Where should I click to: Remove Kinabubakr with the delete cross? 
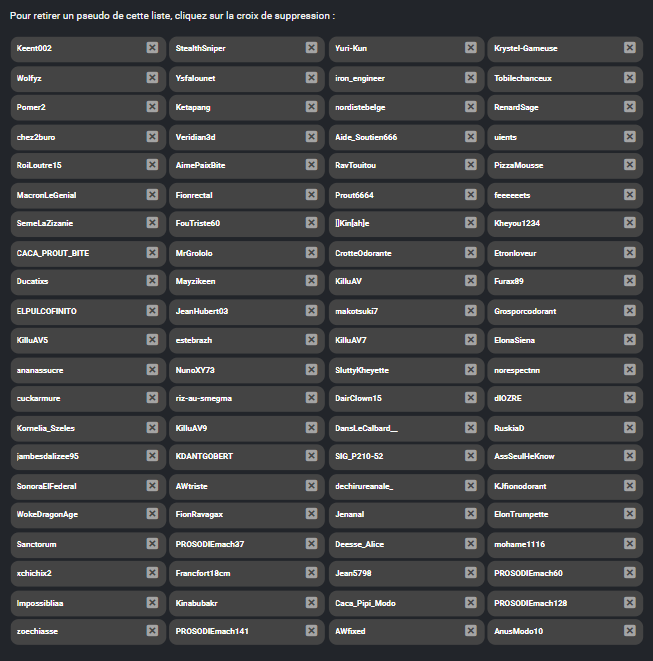point(311,603)
